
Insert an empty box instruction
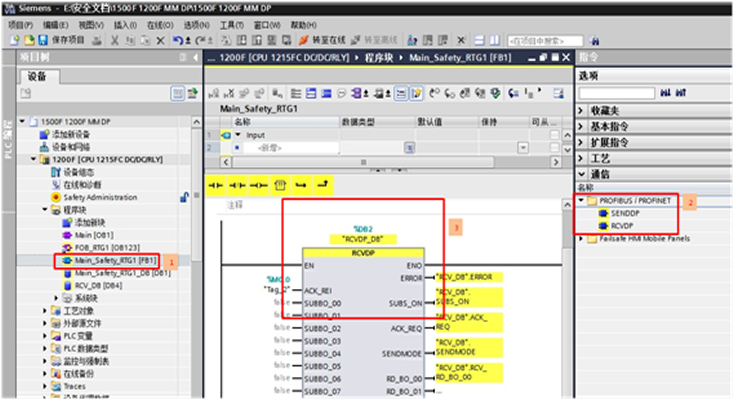click(280, 185)
